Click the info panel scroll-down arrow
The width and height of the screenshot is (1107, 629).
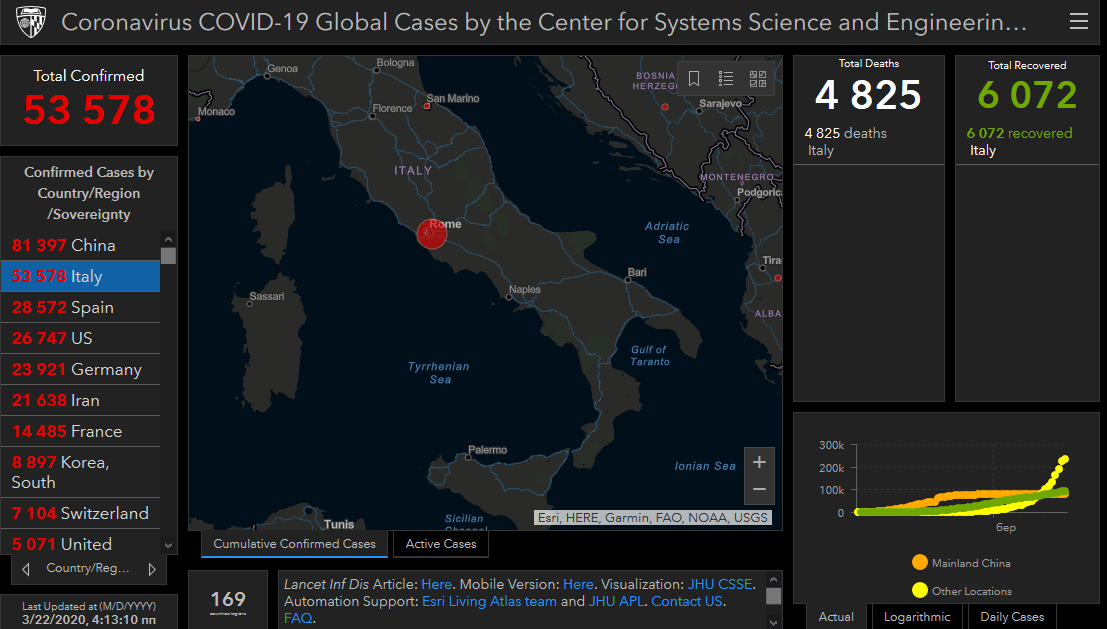click(x=774, y=622)
